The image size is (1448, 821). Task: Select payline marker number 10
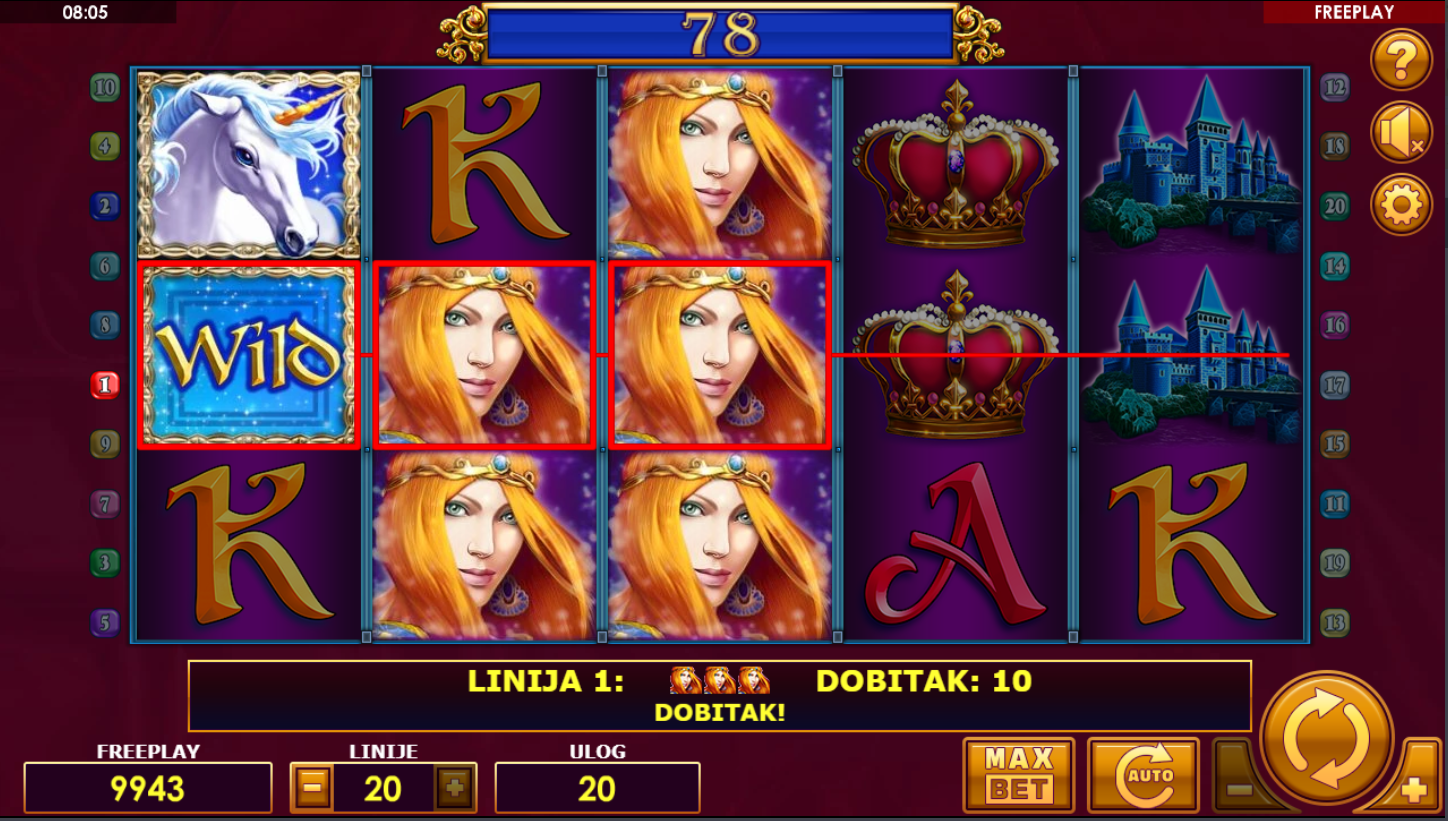(105, 87)
